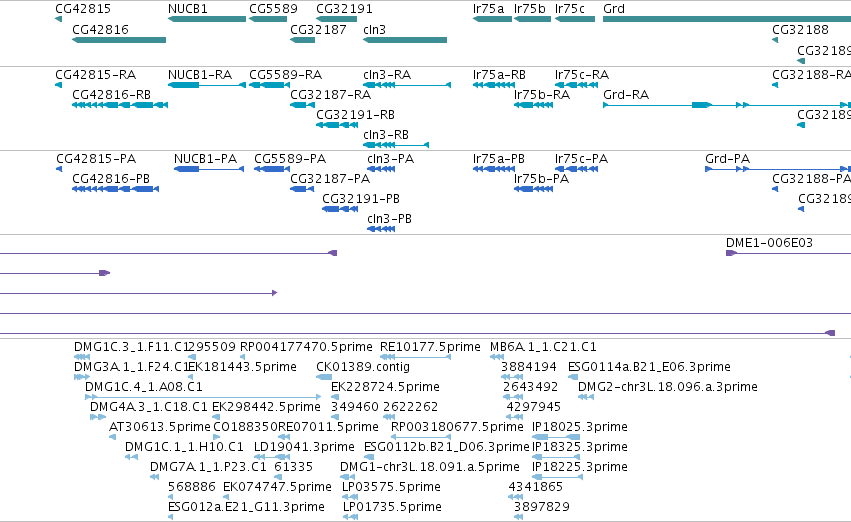Click EST RE10177.5prime
This screenshot has width=851, height=522.
click(430, 347)
